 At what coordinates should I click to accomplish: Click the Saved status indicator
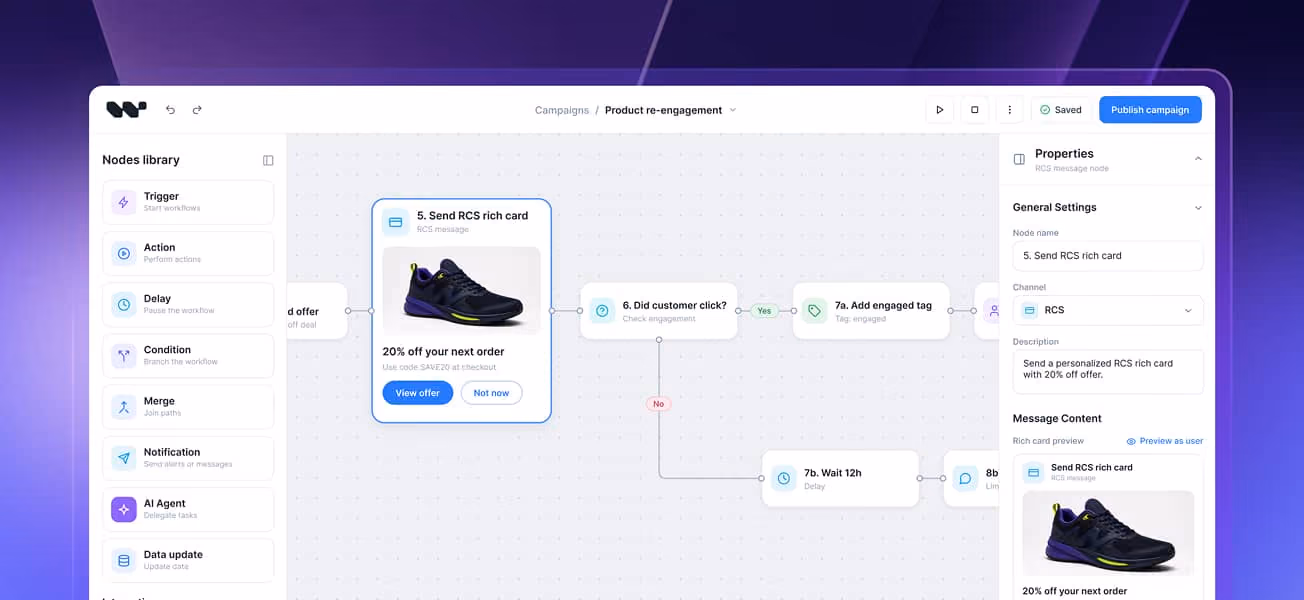1061,110
